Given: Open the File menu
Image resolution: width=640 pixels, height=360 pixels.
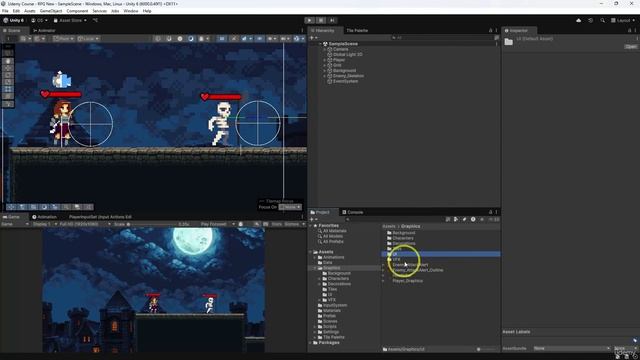Looking at the screenshot, I should [x=5, y=11].
